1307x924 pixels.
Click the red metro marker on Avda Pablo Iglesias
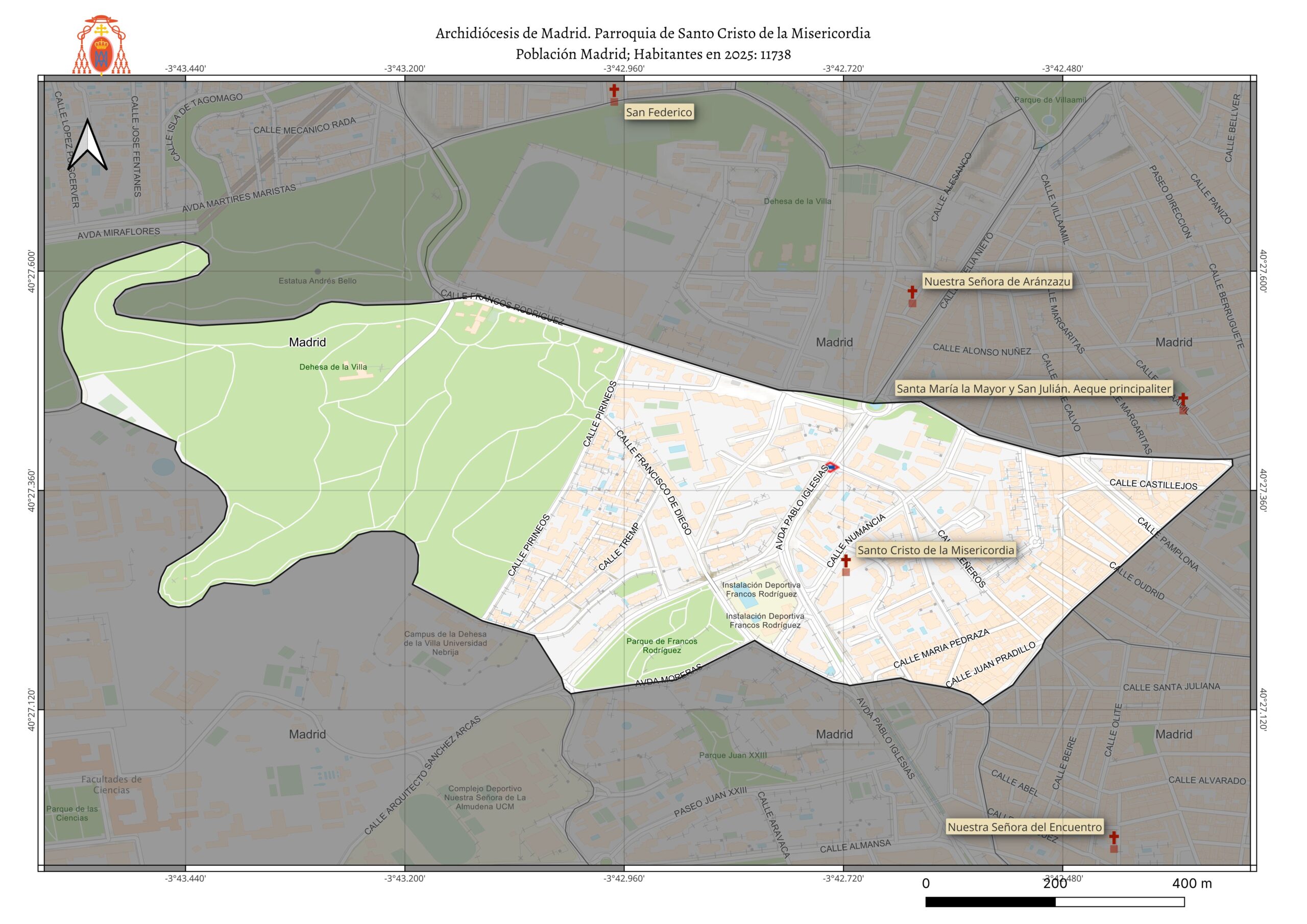pyautogui.click(x=832, y=468)
